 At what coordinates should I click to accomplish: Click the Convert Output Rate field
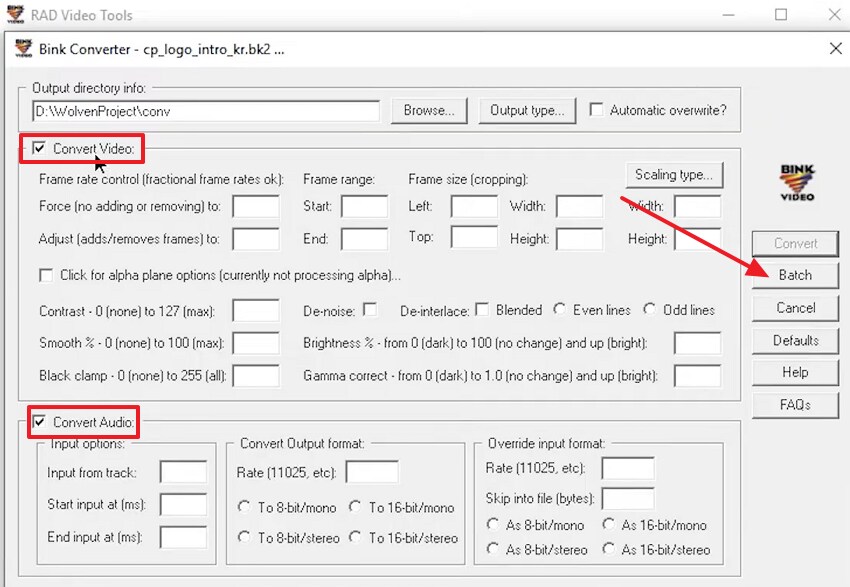[372, 472]
